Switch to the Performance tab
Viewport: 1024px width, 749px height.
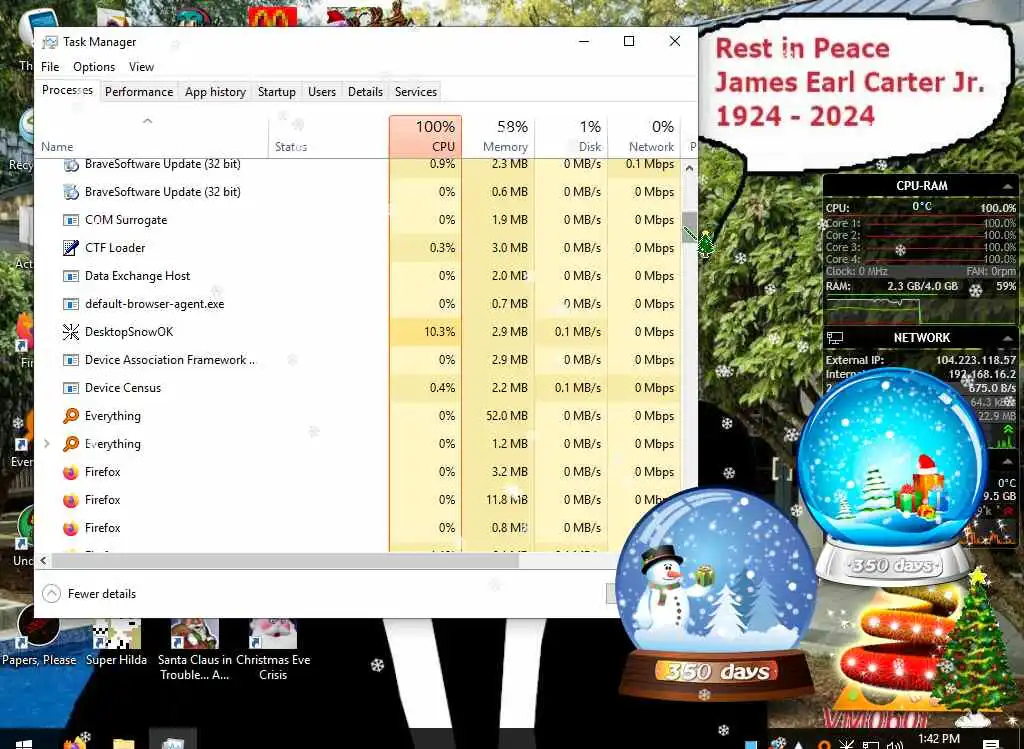pyautogui.click(x=139, y=92)
